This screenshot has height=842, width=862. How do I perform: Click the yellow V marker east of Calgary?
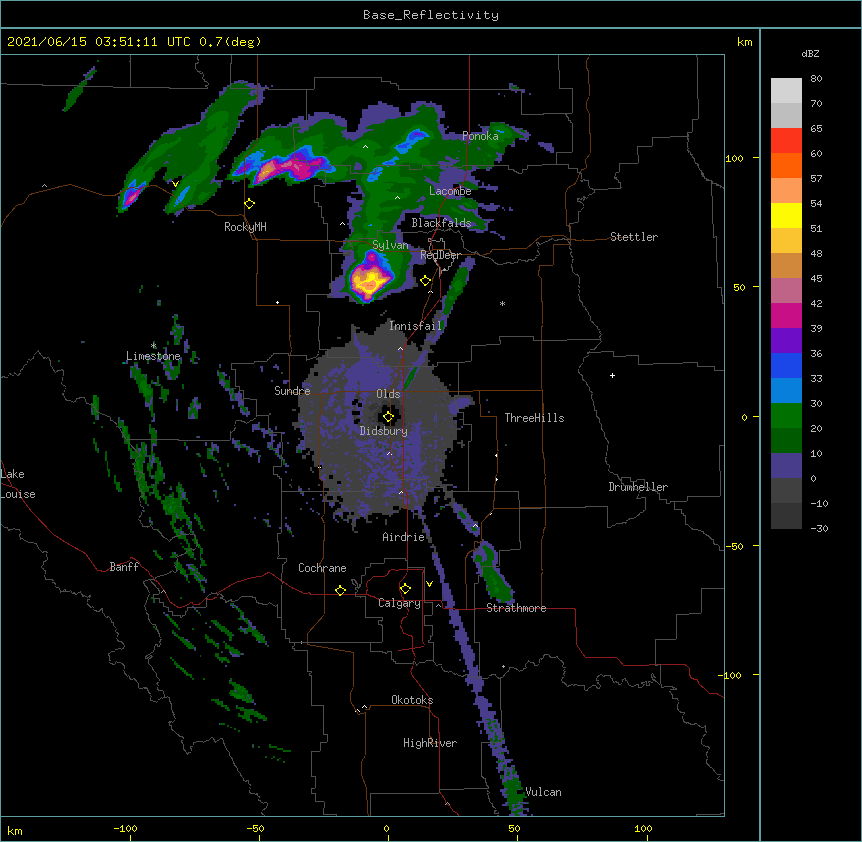click(429, 584)
